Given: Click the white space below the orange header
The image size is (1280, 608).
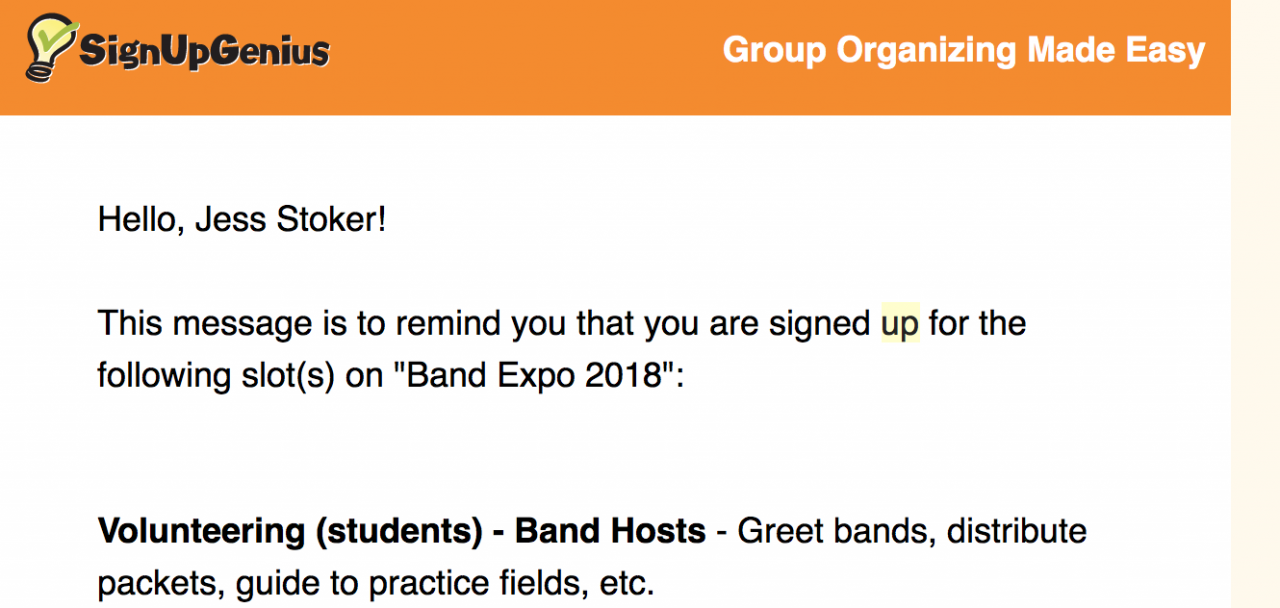Looking at the screenshot, I should tap(640, 160).
